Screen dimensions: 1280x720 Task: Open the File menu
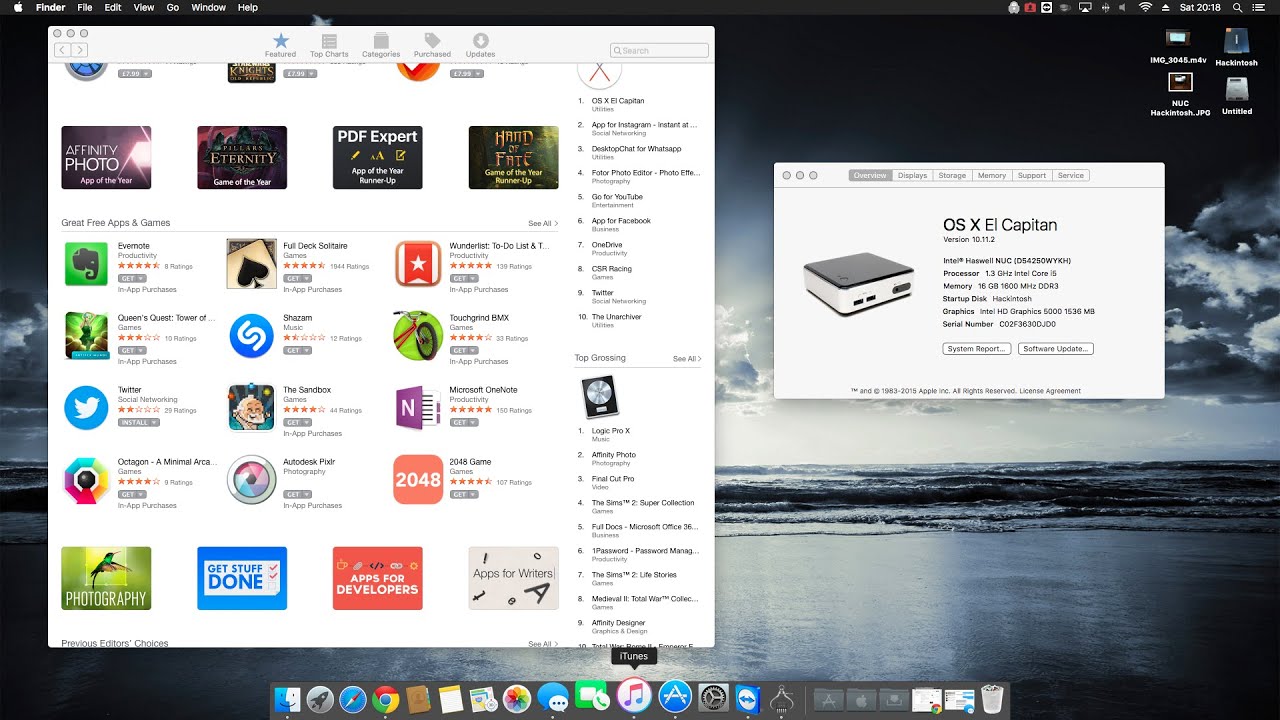[85, 7]
